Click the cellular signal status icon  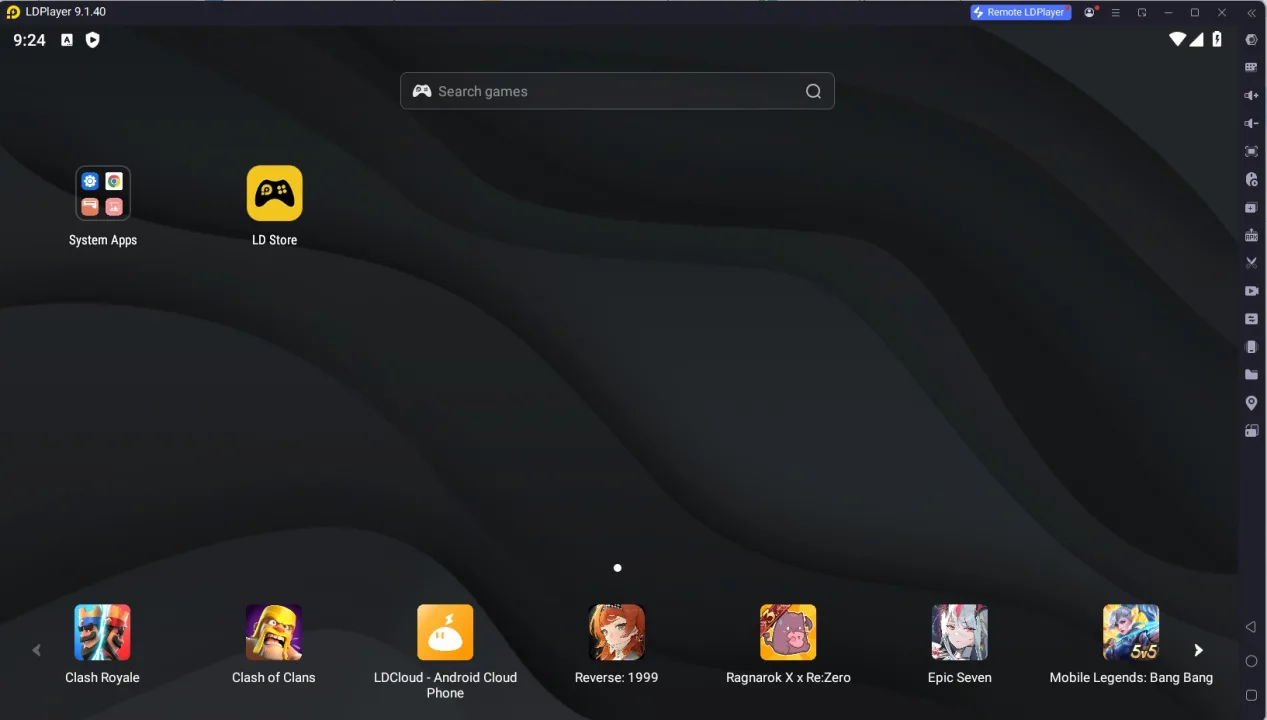pyautogui.click(x=1197, y=40)
